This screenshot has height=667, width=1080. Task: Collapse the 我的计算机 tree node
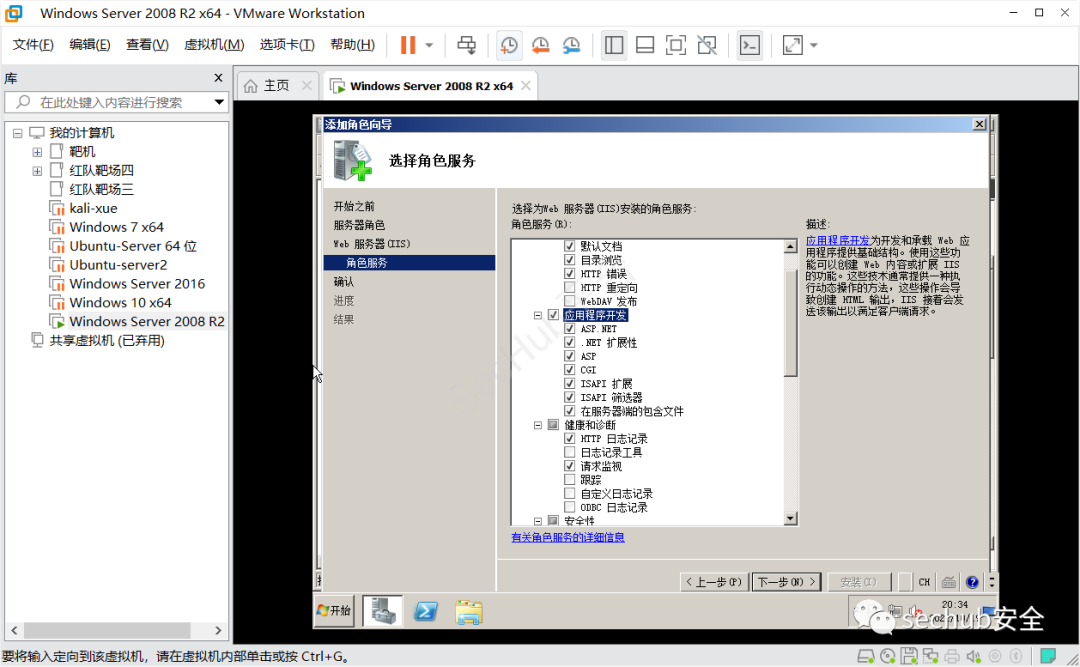[x=17, y=134]
